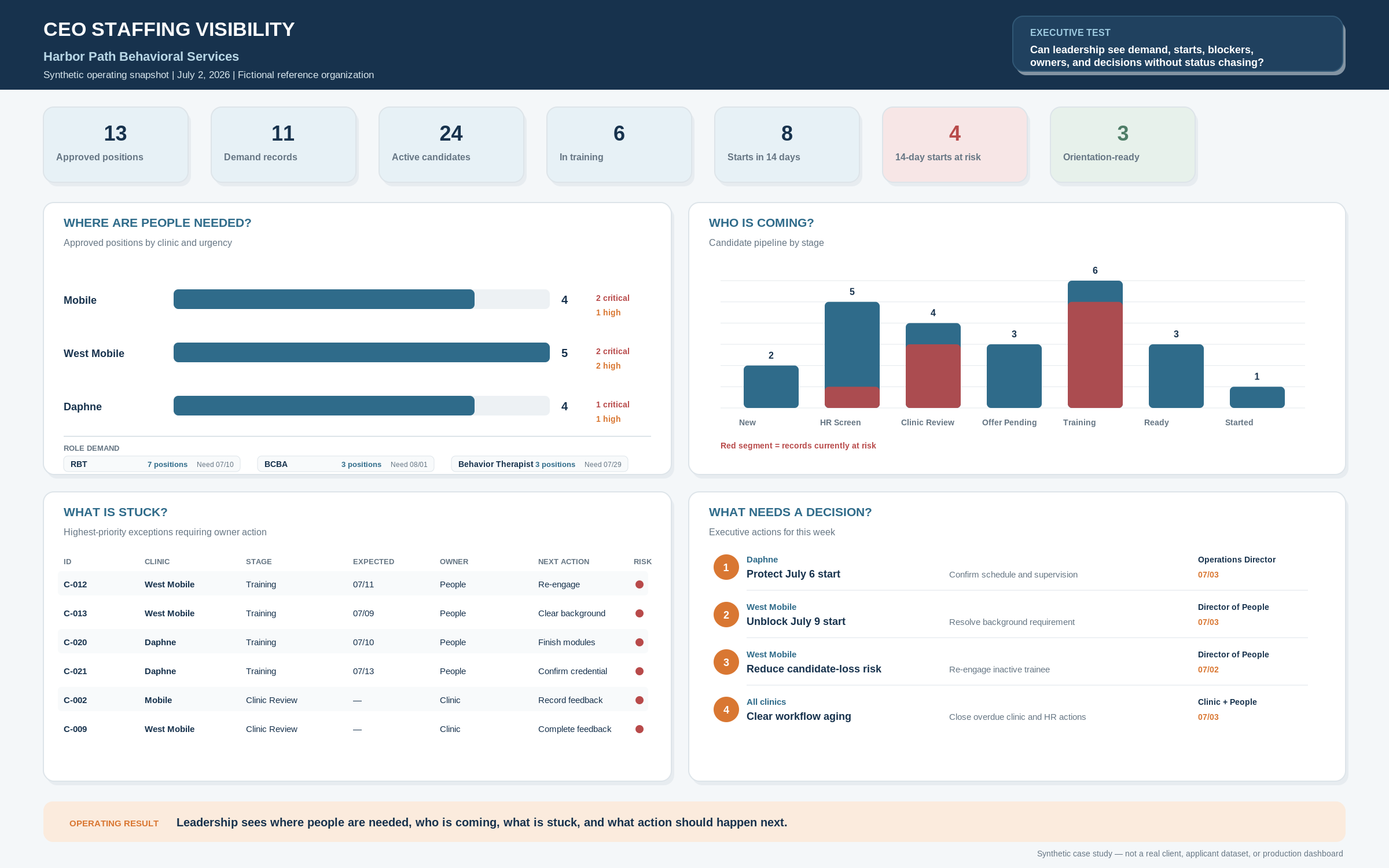Click the Confirm credential next action cell

(572, 671)
